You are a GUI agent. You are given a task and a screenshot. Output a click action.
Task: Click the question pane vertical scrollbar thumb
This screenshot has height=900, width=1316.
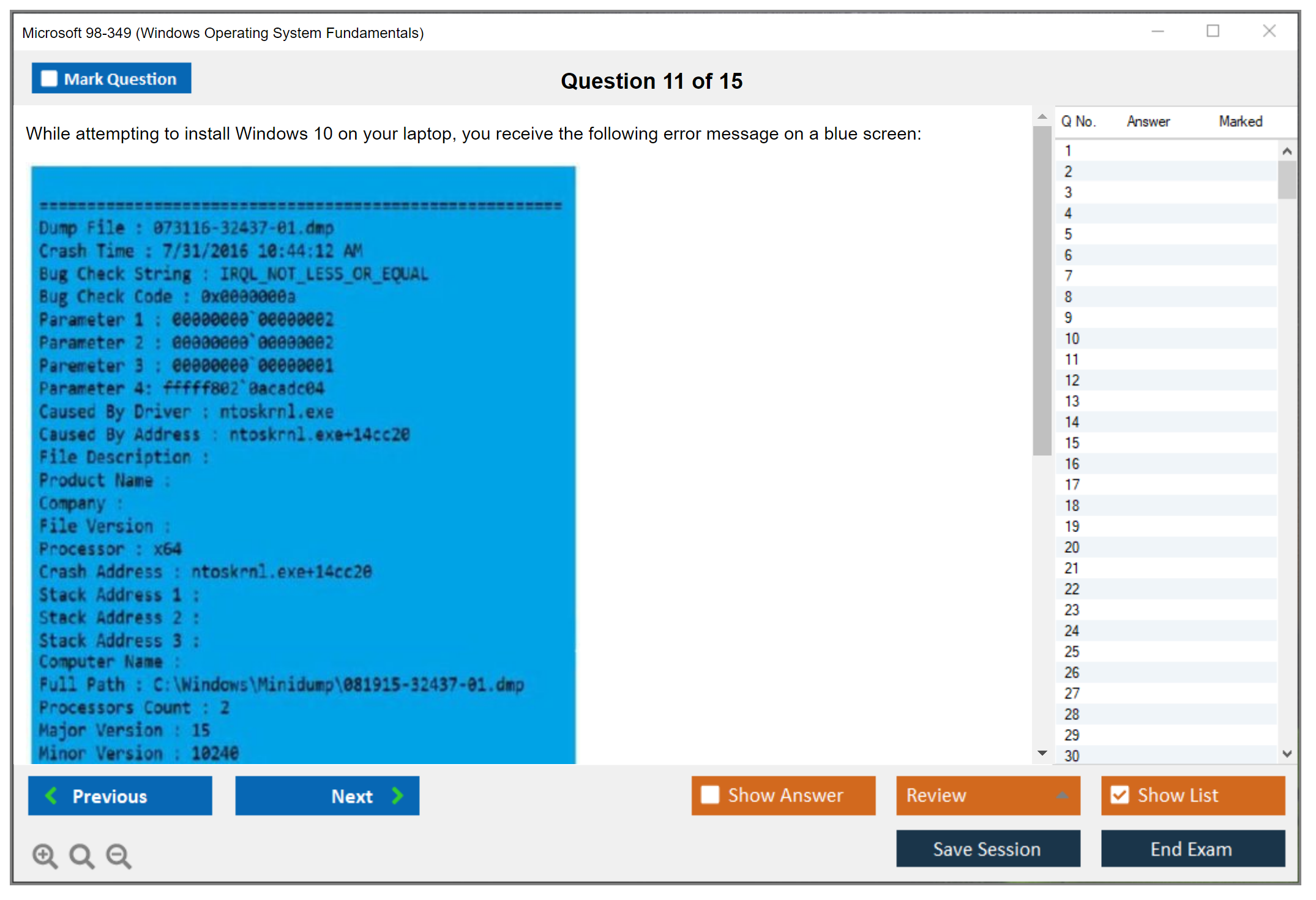pos(1042,291)
